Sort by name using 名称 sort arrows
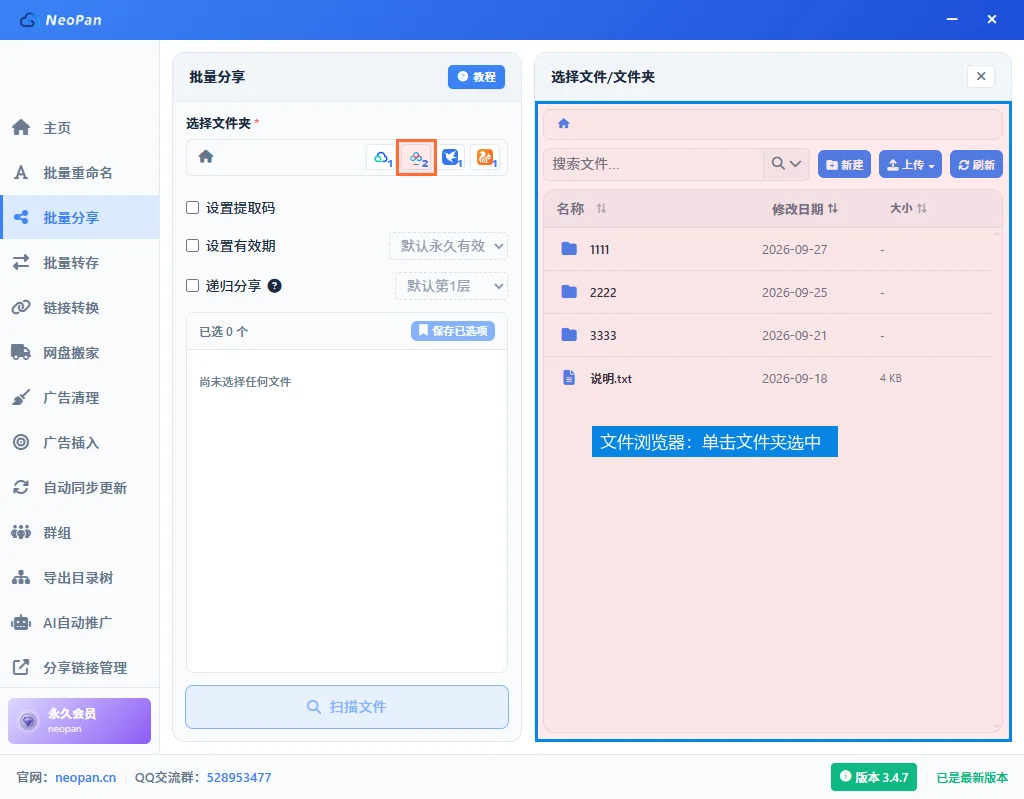This screenshot has height=799, width=1024. point(601,208)
